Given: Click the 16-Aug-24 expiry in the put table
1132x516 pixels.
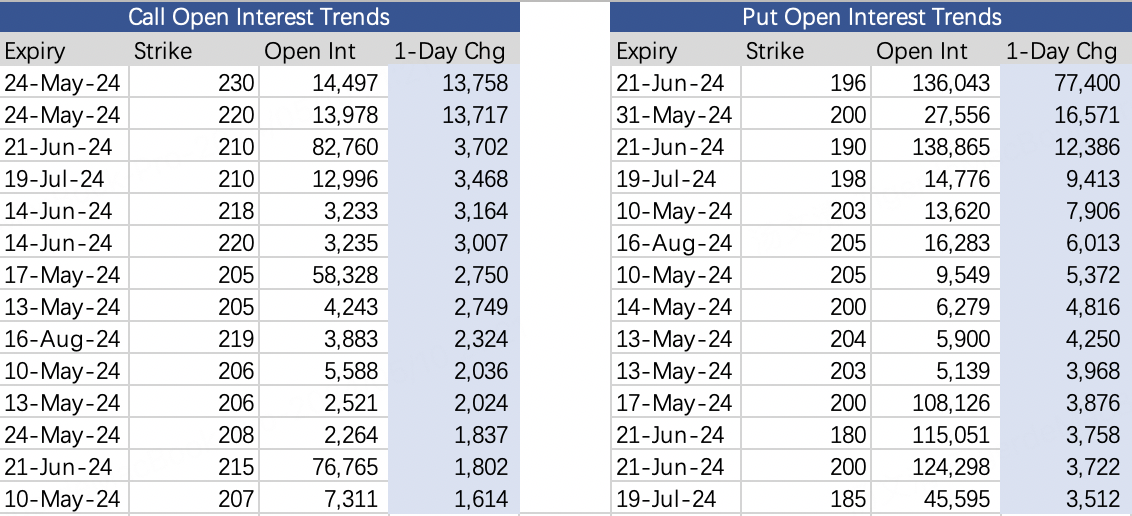Looking at the screenshot, I should coord(676,242).
